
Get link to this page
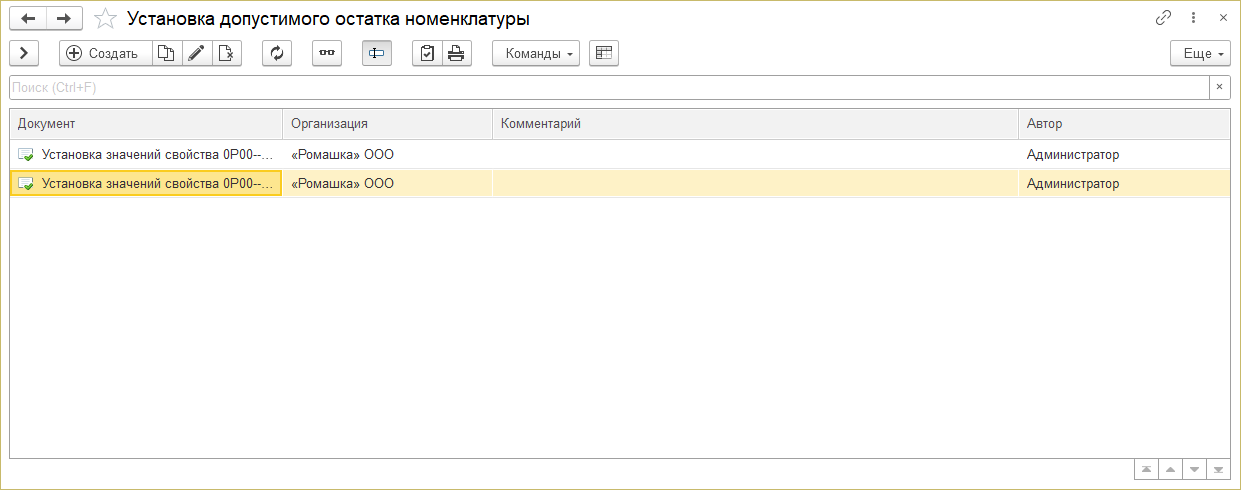[1163, 18]
